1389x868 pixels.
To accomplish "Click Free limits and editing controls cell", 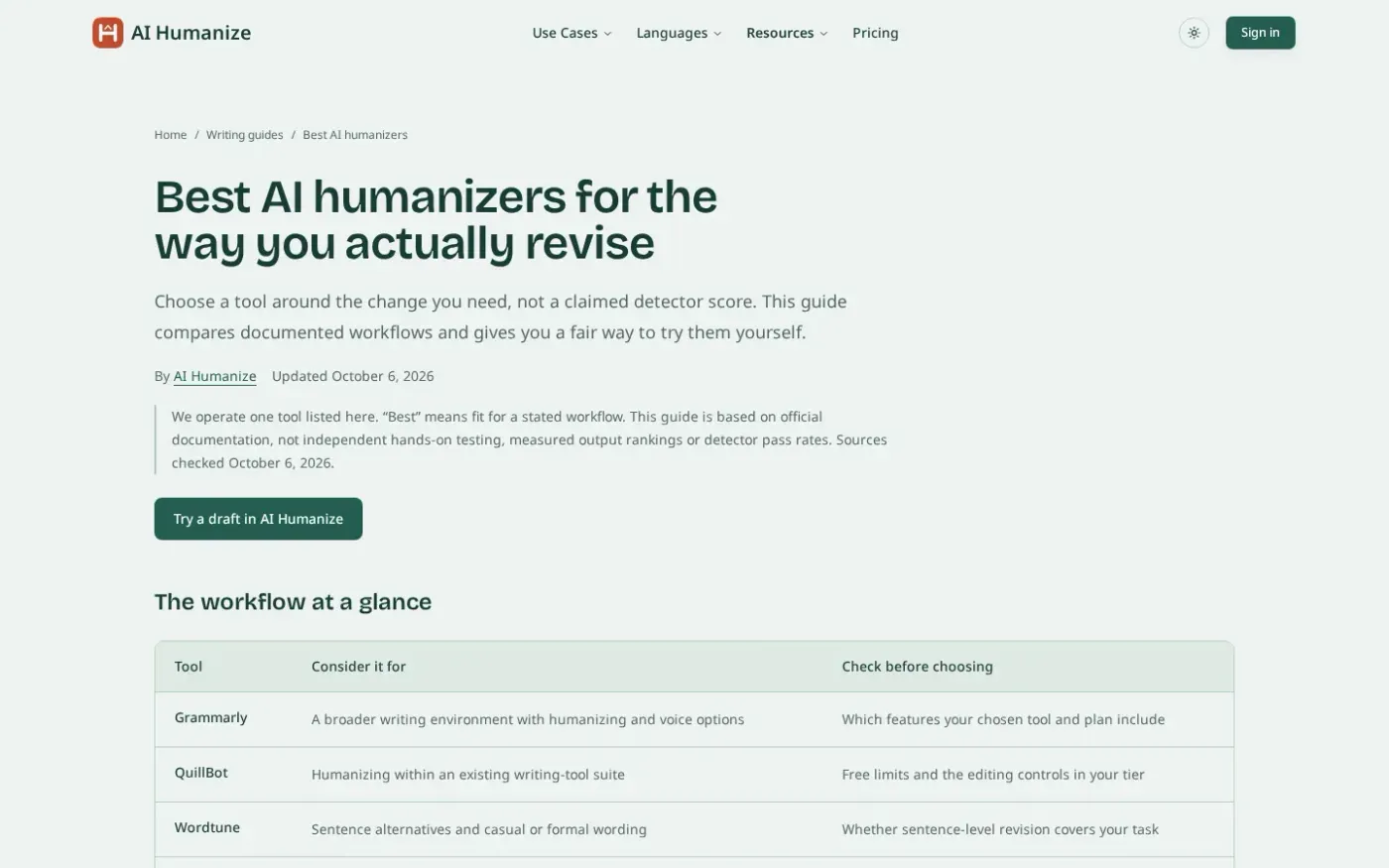I will click(x=993, y=775).
